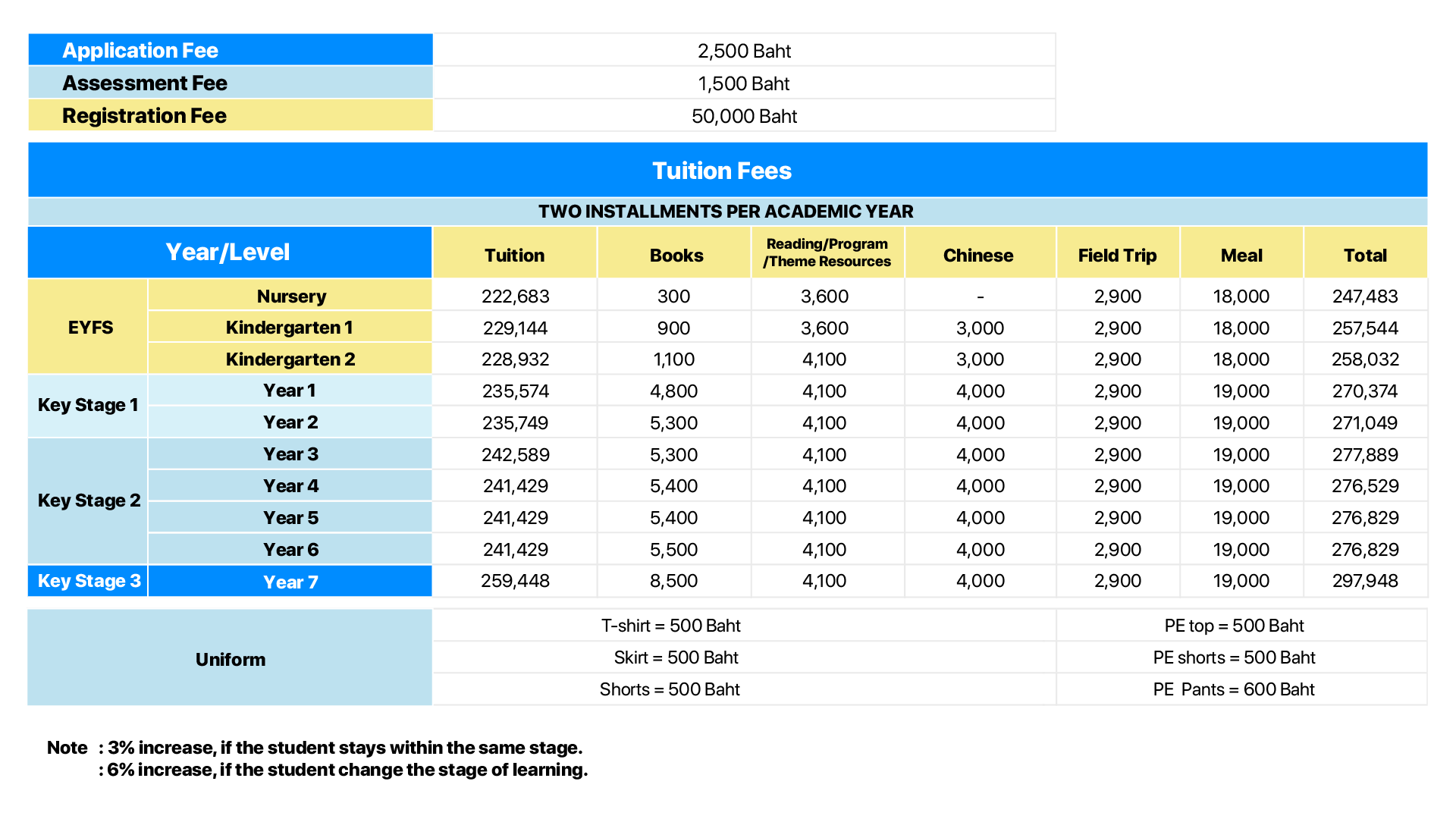Click the Kindergarten 2 row label
This screenshot has height=819, width=1456.
point(290,359)
